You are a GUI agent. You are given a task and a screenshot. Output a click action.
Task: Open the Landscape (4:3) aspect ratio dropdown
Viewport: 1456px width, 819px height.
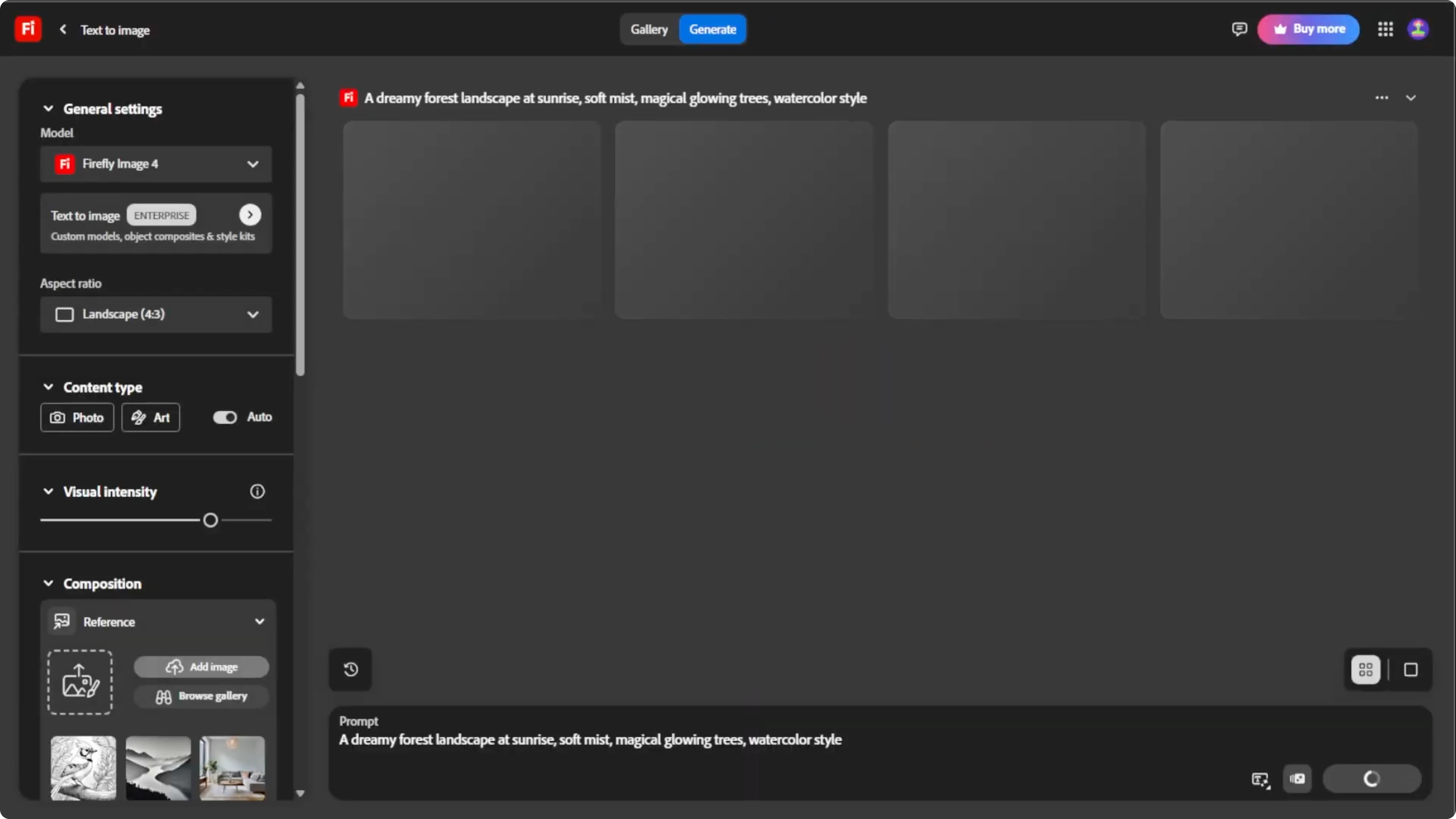[156, 314]
